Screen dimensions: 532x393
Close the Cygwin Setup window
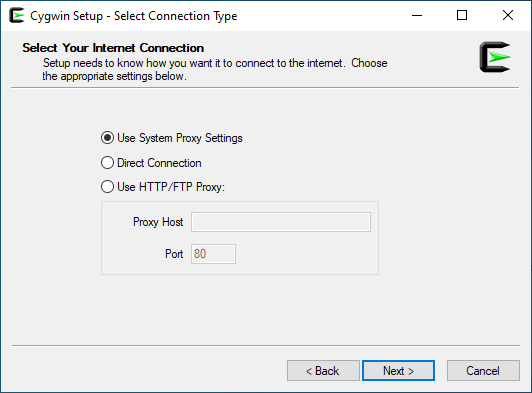click(x=508, y=15)
